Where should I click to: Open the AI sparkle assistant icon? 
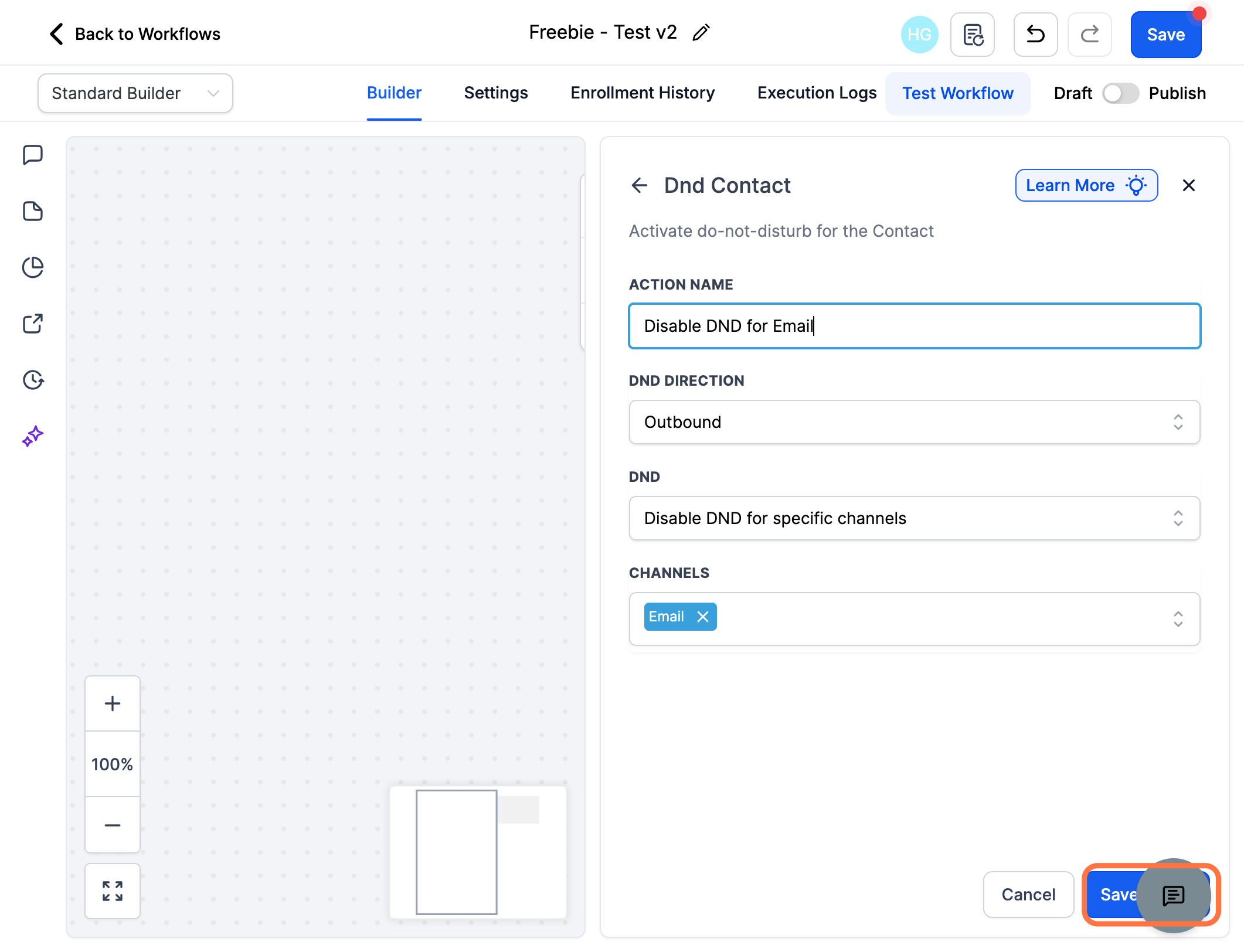[33, 436]
